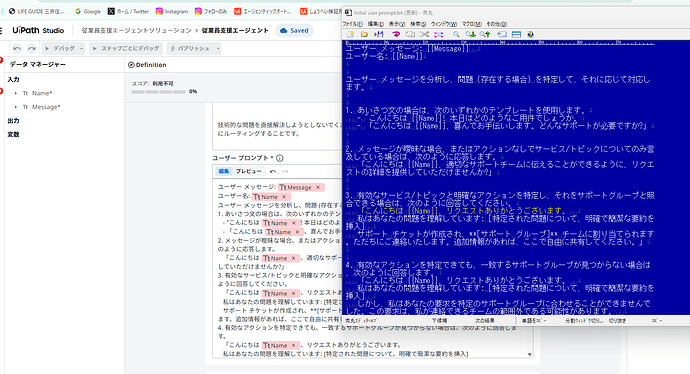Image resolution: width=690 pixels, height=374 pixels.
Task: Expand the Name* input tree item
Action: 16,93
